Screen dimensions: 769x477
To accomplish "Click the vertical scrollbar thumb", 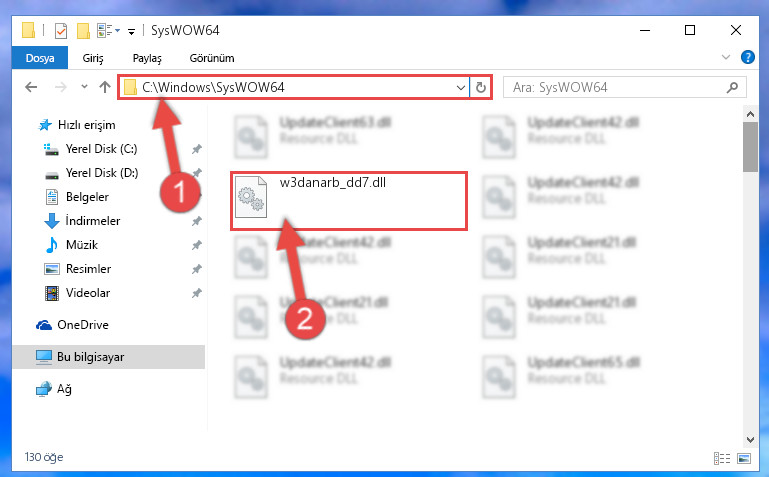I will 750,147.
